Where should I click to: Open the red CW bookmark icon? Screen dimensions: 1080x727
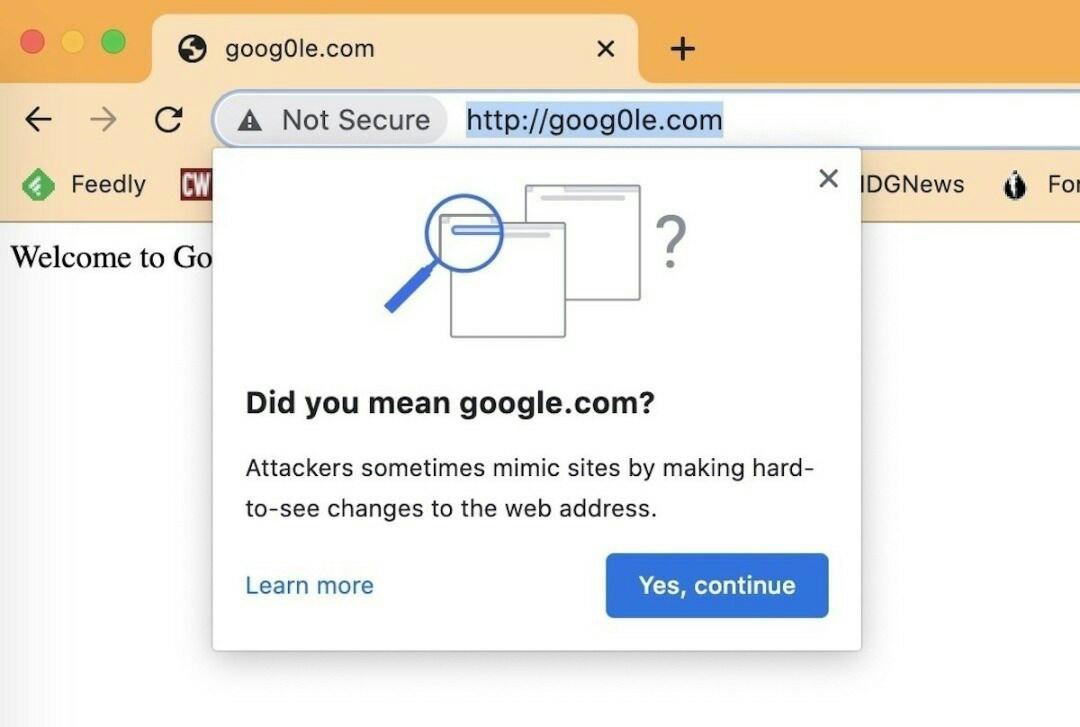(195, 185)
